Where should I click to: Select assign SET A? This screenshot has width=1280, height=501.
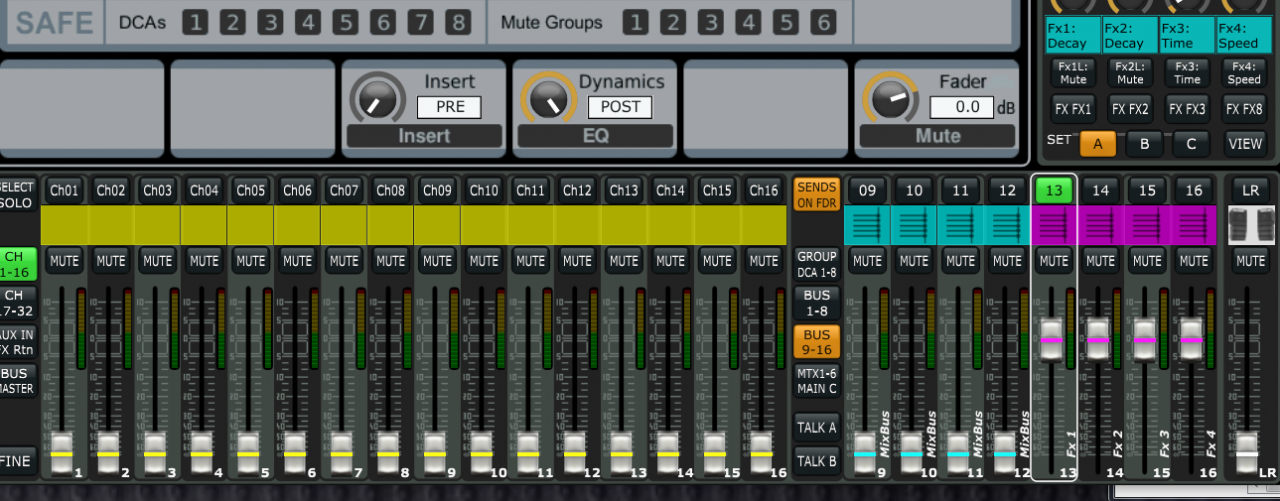tap(1097, 143)
